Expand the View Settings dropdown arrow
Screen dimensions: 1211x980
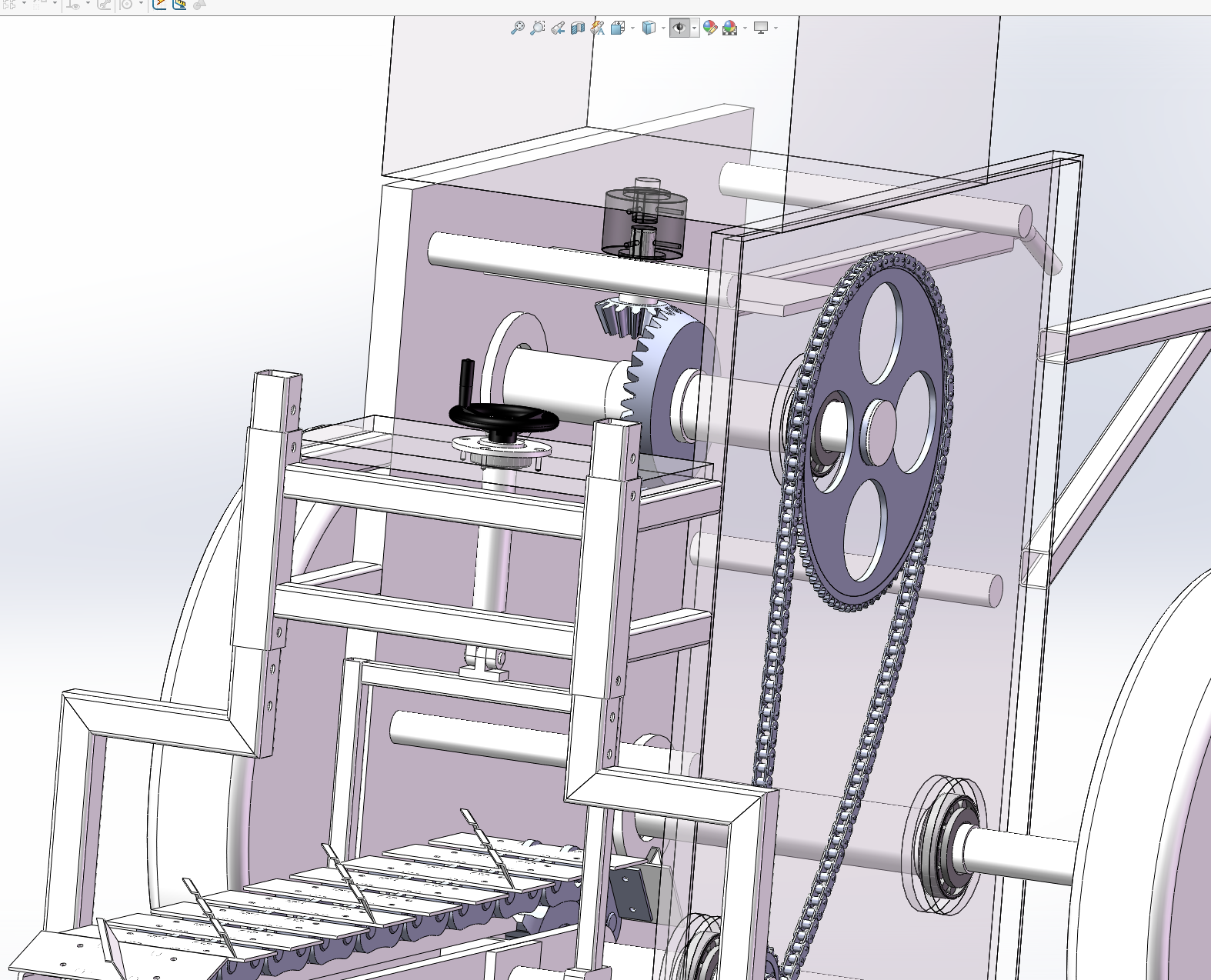(x=776, y=28)
